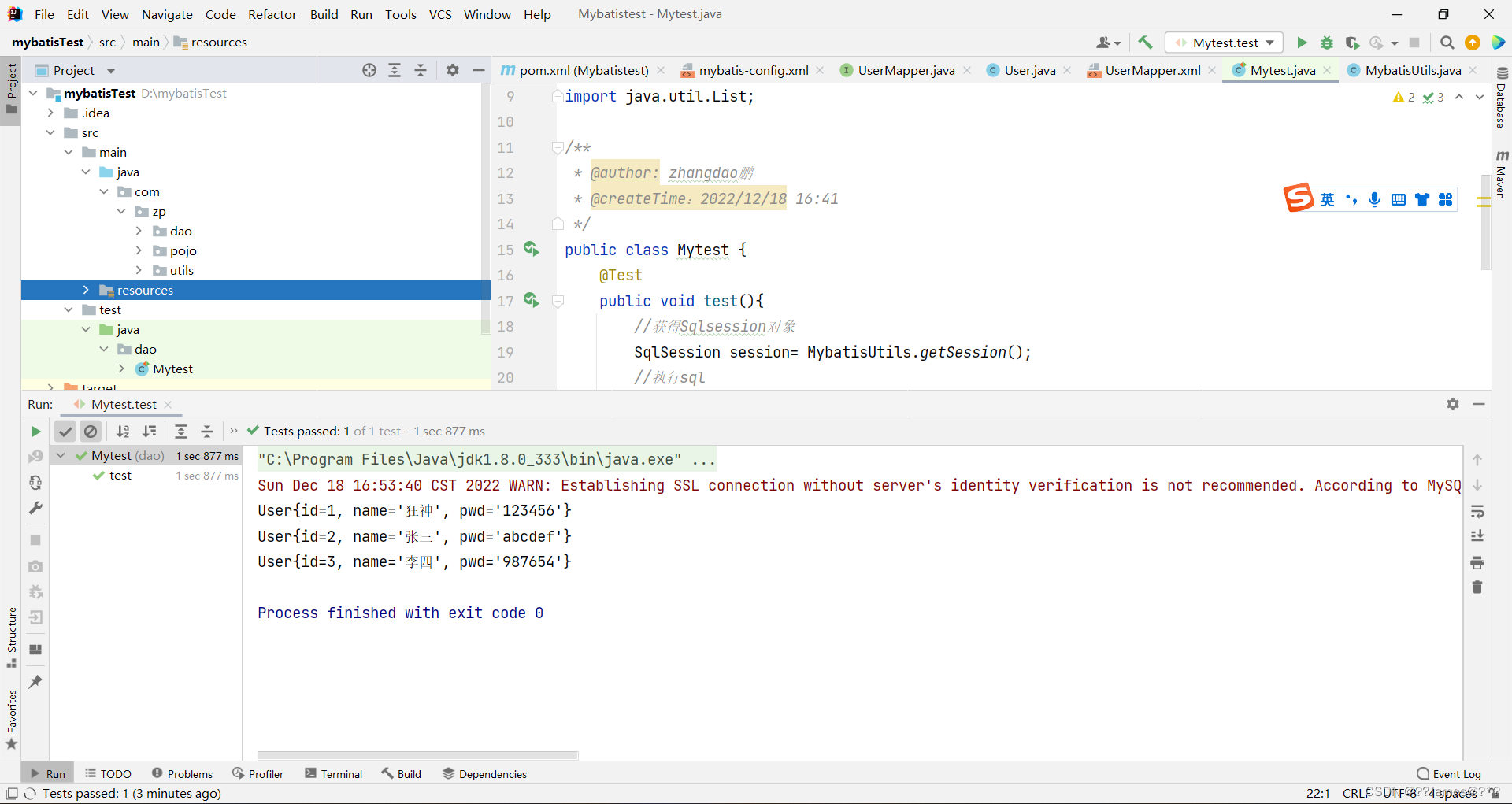1512x804 pixels.
Task: Sort test results alphabetically icon
Action: point(123,432)
